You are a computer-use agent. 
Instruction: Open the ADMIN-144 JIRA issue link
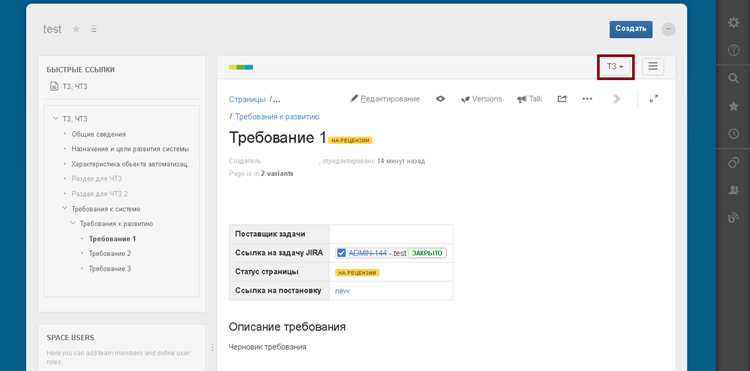point(367,253)
